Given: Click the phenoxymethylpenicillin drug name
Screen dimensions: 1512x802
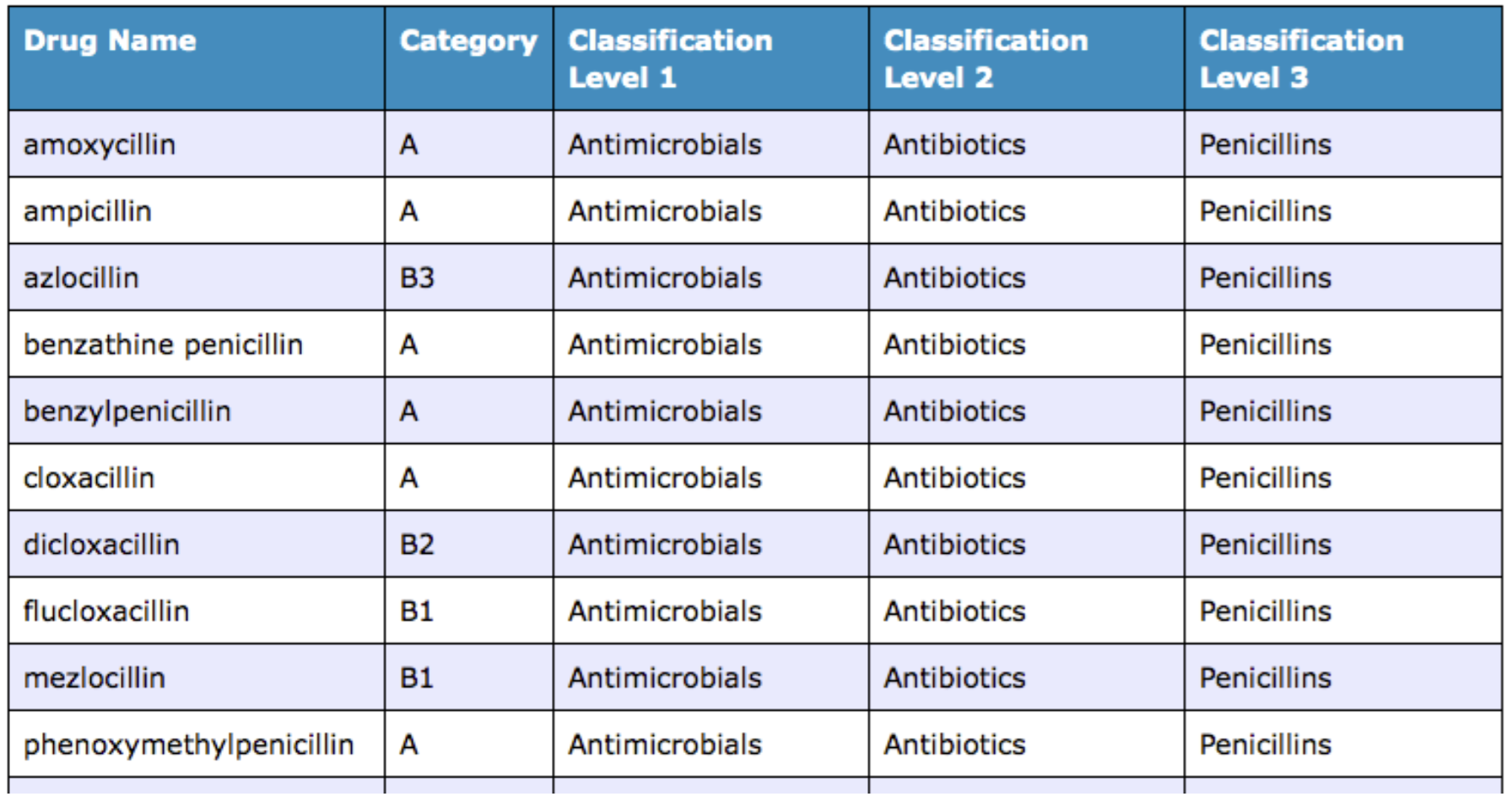Looking at the screenshot, I should pos(188,745).
